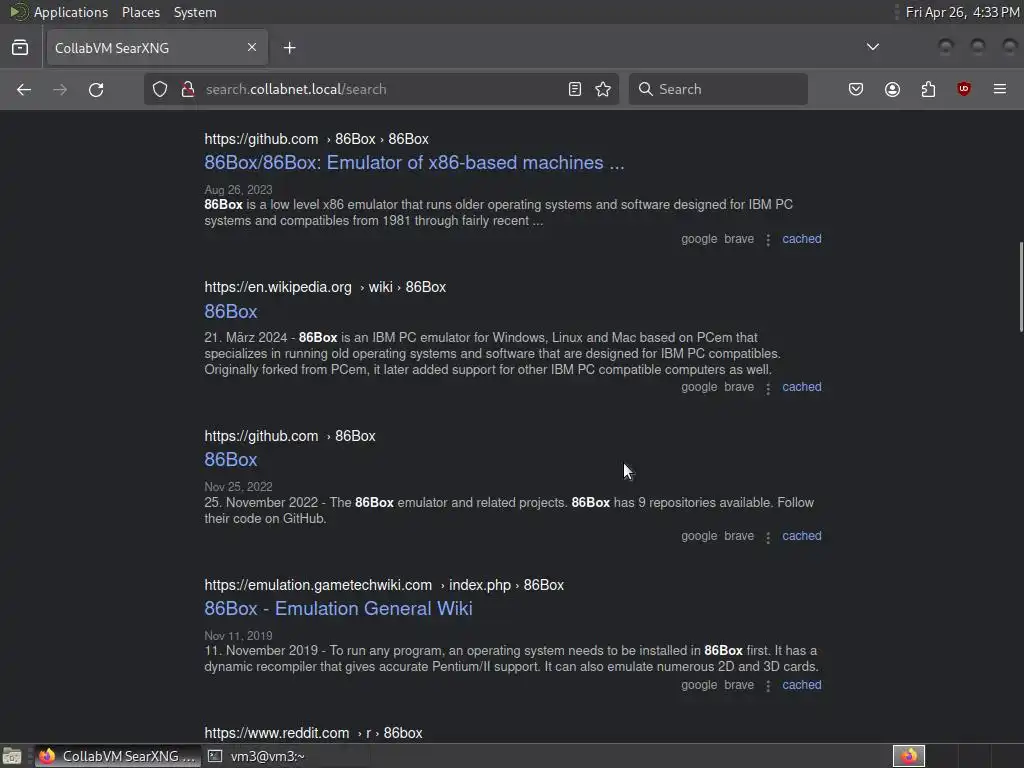
Task: Open more options for Emulation General Wiki result
Action: [x=768, y=686]
